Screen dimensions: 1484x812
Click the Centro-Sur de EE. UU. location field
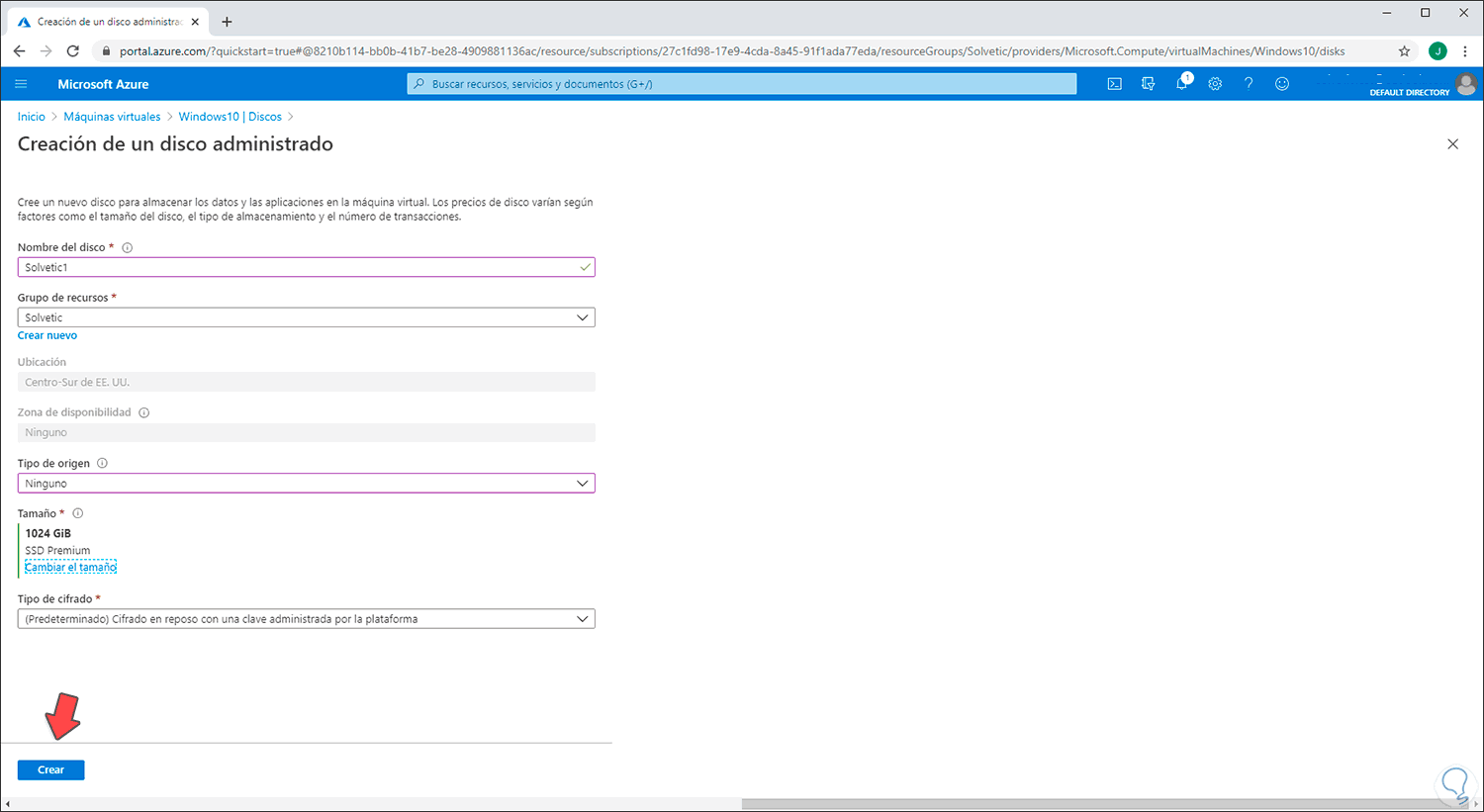coord(307,382)
